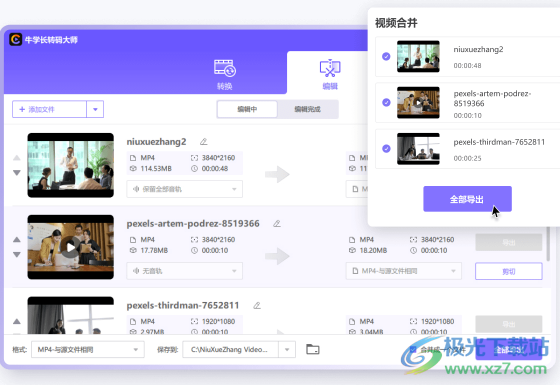Uncheck pexels-thirdman-7652811 in merge panel

point(386,149)
